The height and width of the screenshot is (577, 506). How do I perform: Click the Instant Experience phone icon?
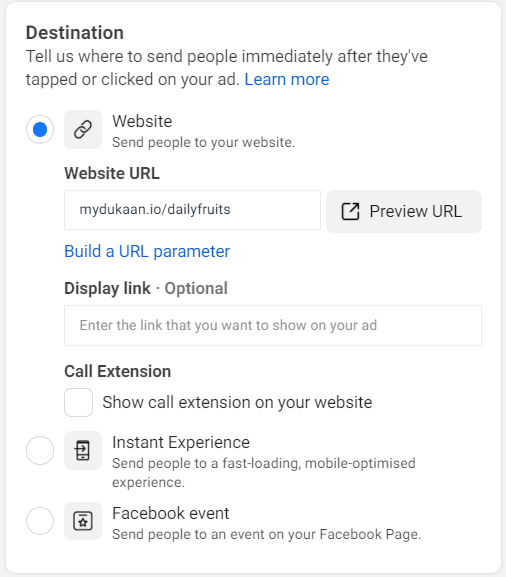[x=83, y=450]
